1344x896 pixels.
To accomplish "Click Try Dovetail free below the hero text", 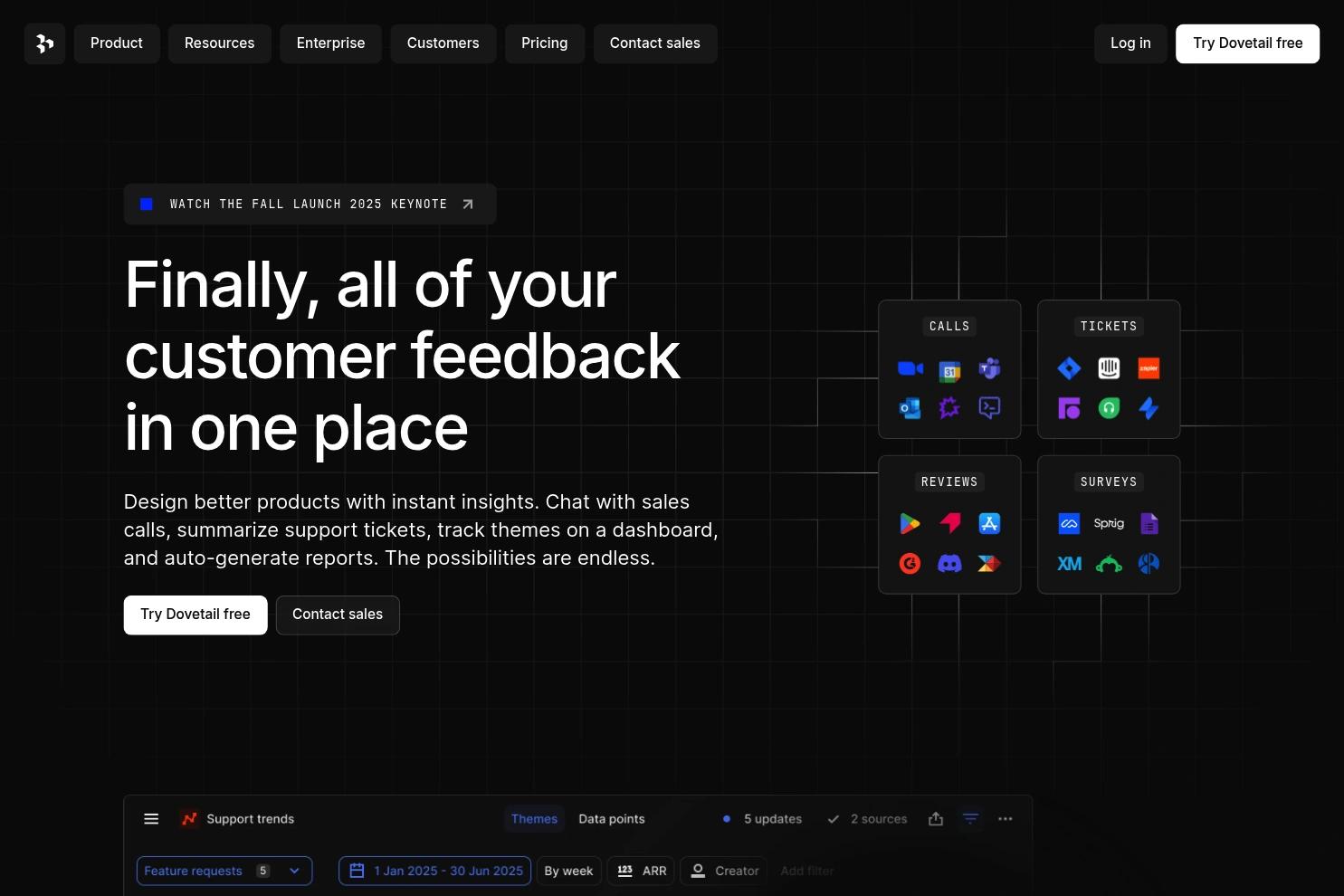I will click(195, 615).
